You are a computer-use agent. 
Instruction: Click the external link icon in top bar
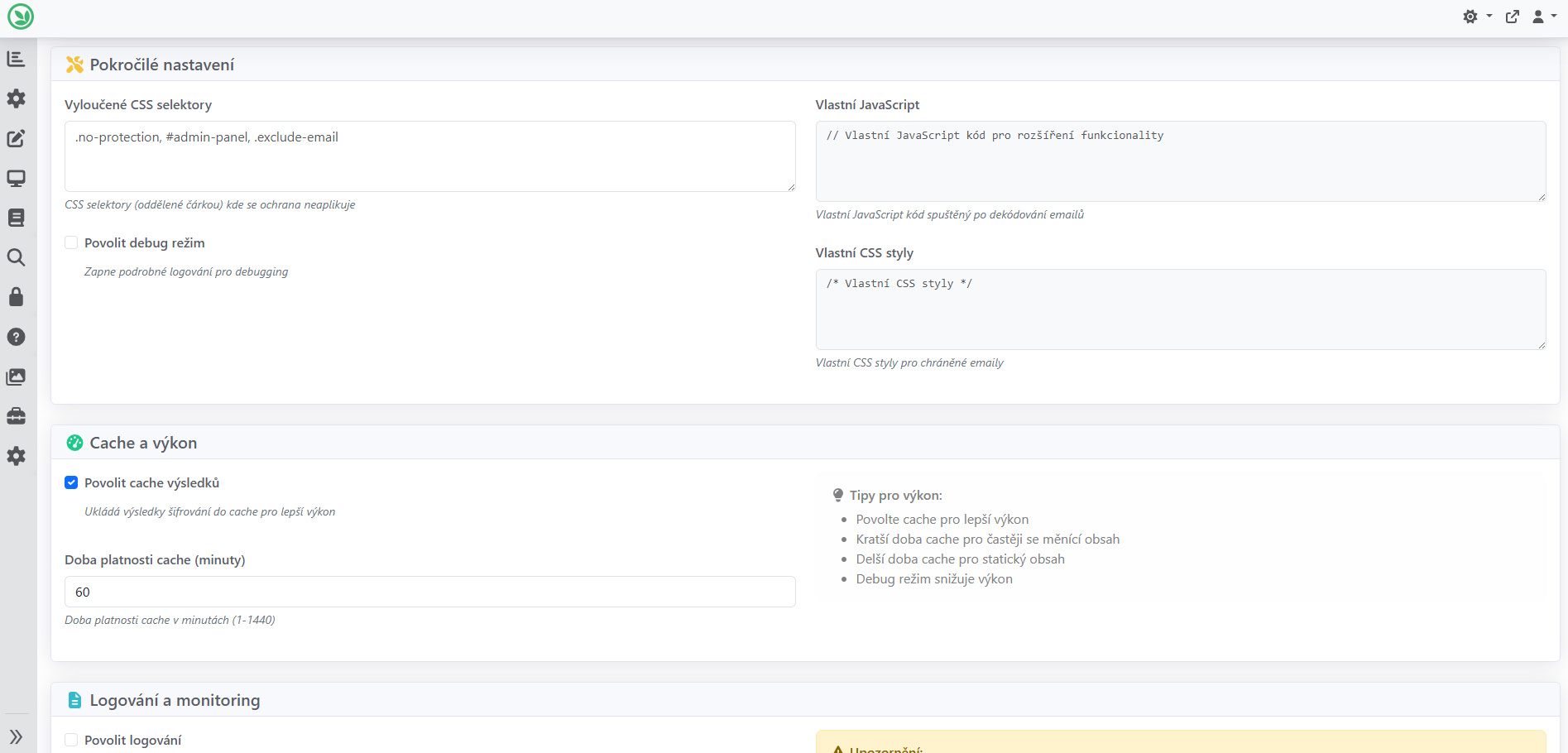pyautogui.click(x=1512, y=17)
